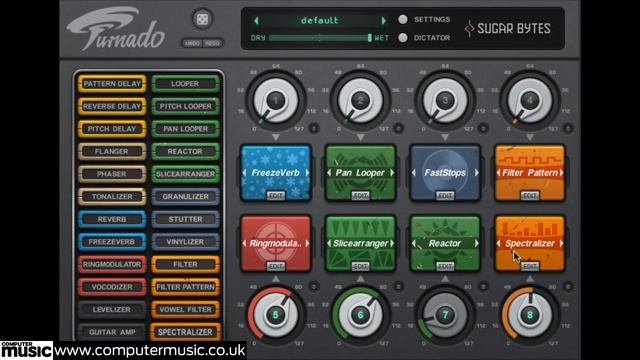Toggle small button beside knob 7

(x=483, y=287)
